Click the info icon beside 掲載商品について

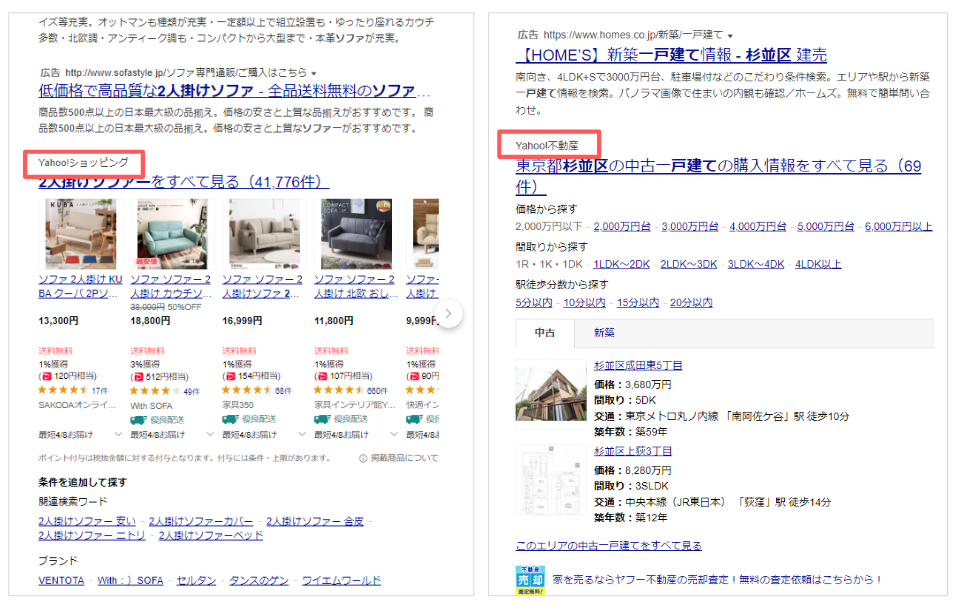363,458
